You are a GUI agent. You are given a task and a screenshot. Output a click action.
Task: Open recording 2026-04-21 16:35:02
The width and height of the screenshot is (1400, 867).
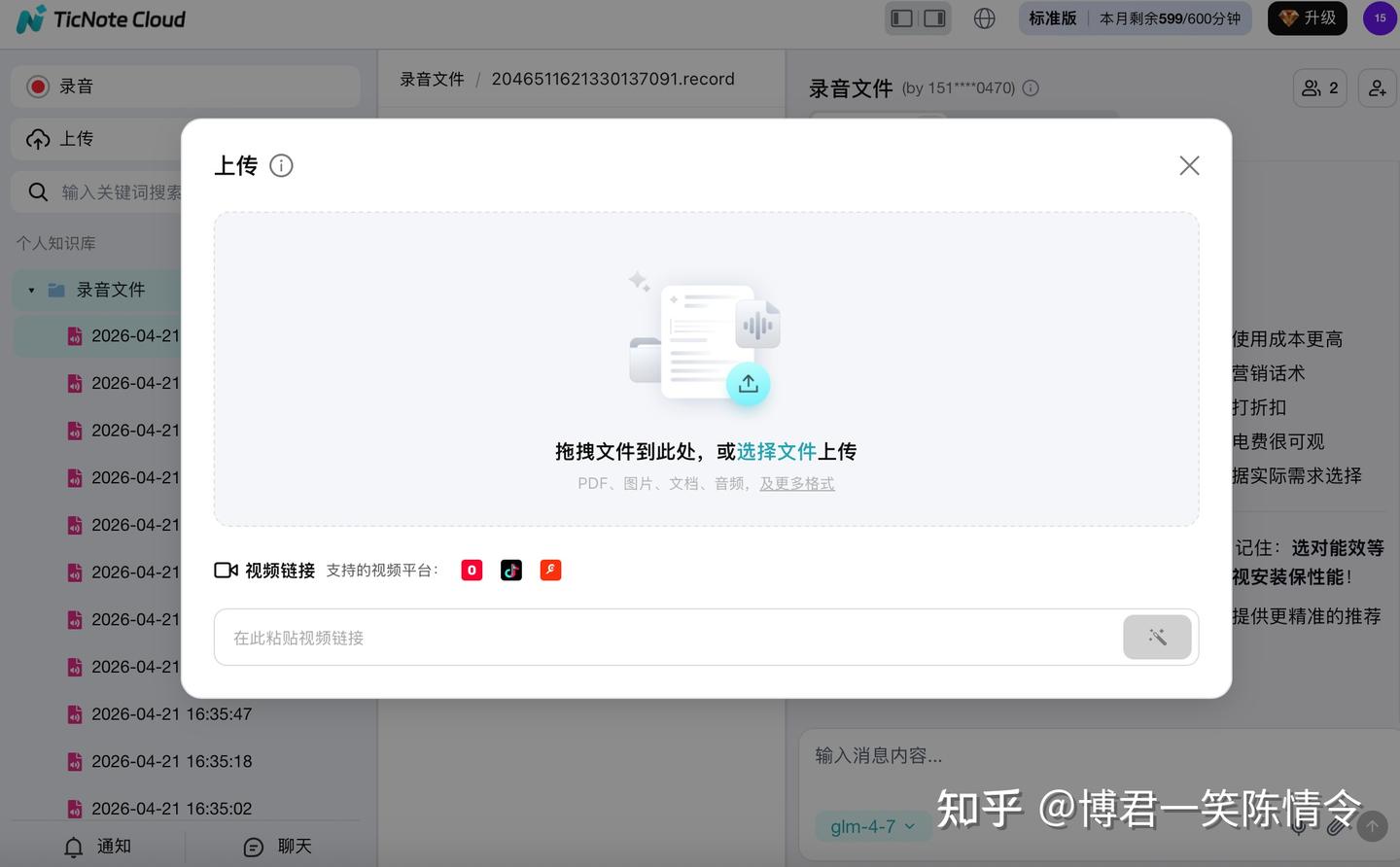pos(172,809)
